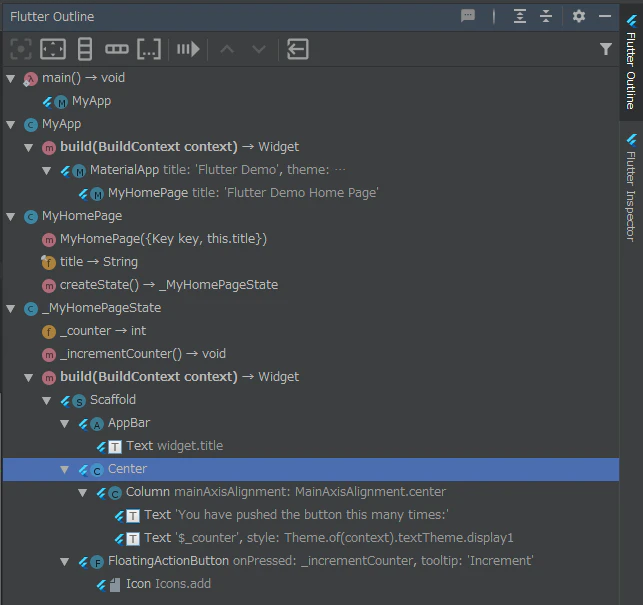
Task: Click the Scaffold label text
Action: pyautogui.click(x=113, y=400)
